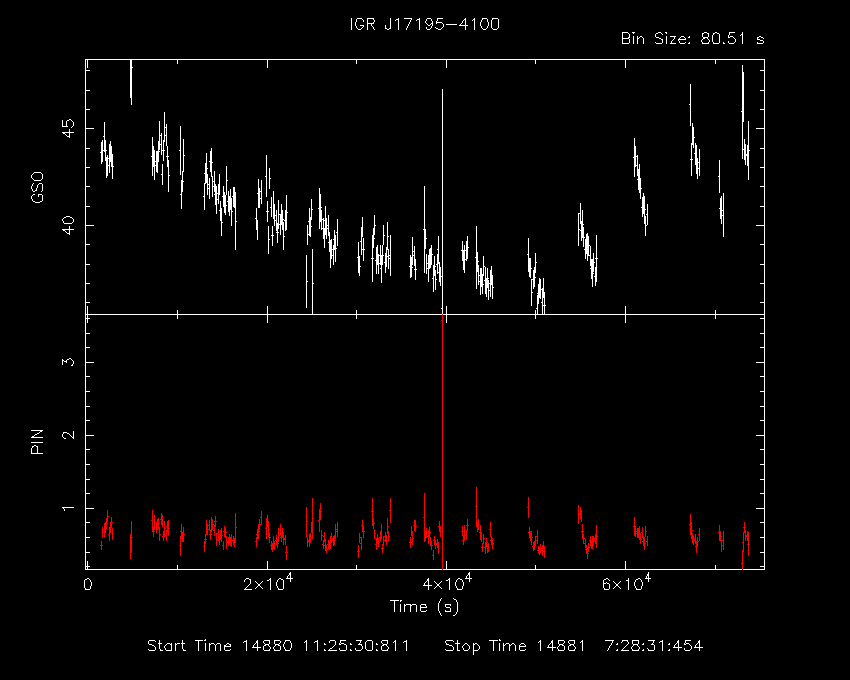Click the 3 tick label on PIN axis
The height and width of the screenshot is (680, 850).
tap(69, 362)
